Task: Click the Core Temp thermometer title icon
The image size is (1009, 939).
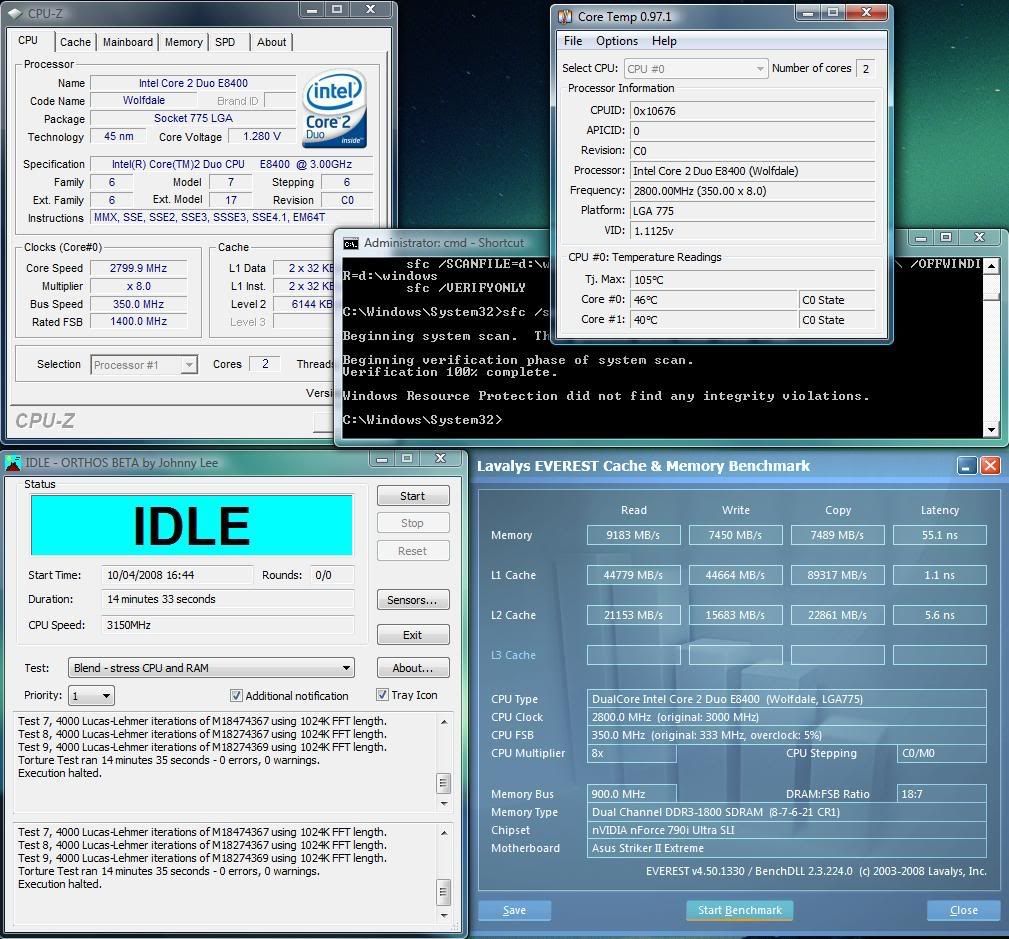Action: tap(565, 17)
